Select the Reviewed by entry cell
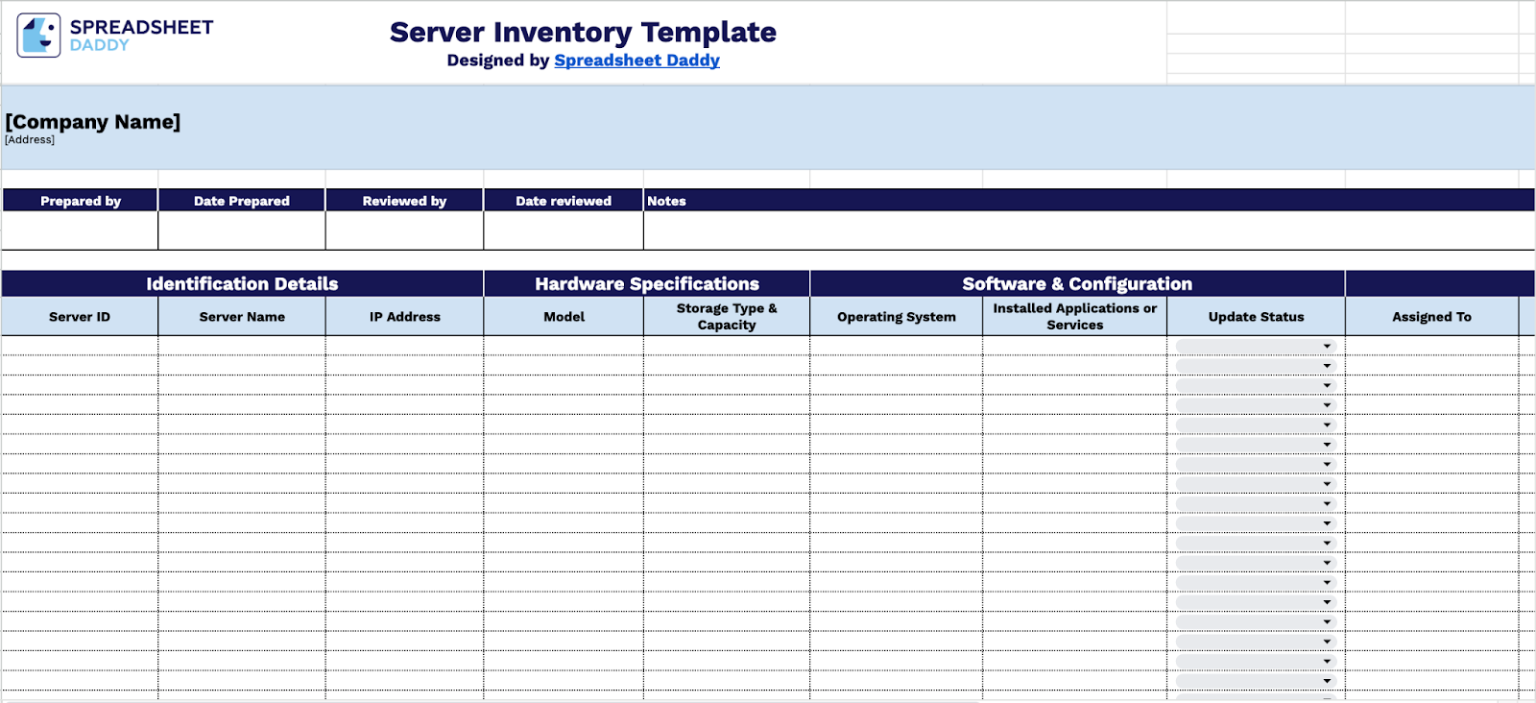1536x703 pixels. [404, 230]
